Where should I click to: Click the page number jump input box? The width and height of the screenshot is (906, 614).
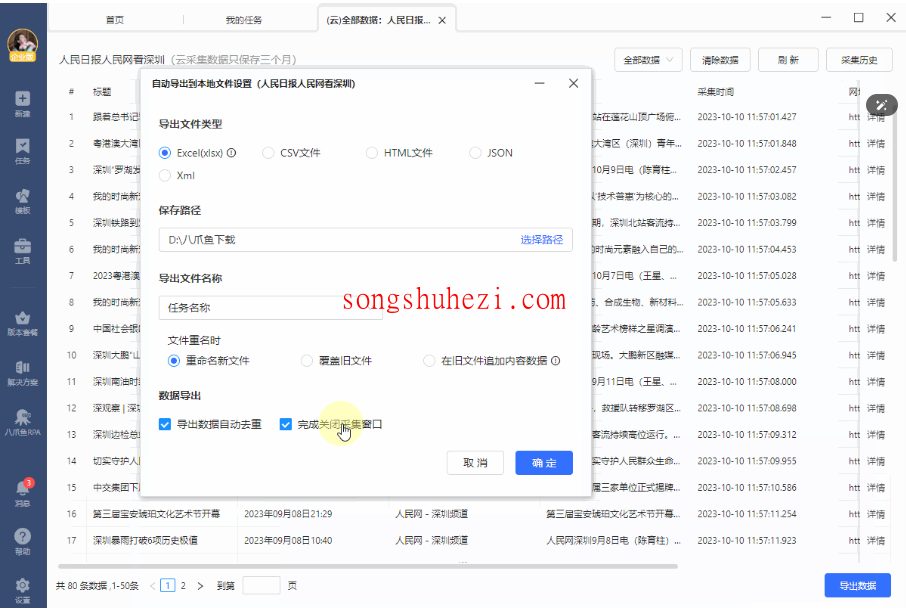[261, 586]
